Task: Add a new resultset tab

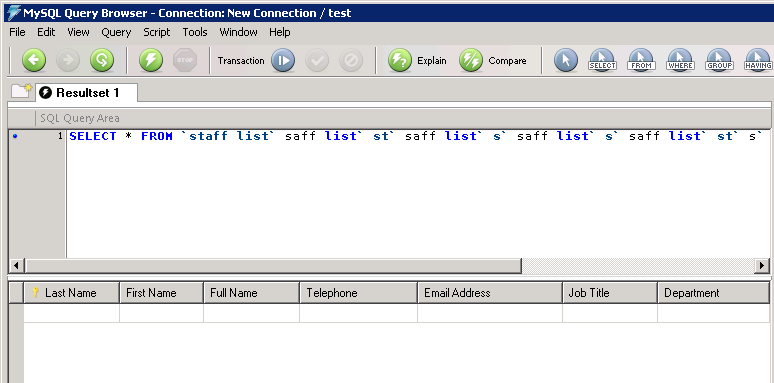Action: (x=21, y=91)
